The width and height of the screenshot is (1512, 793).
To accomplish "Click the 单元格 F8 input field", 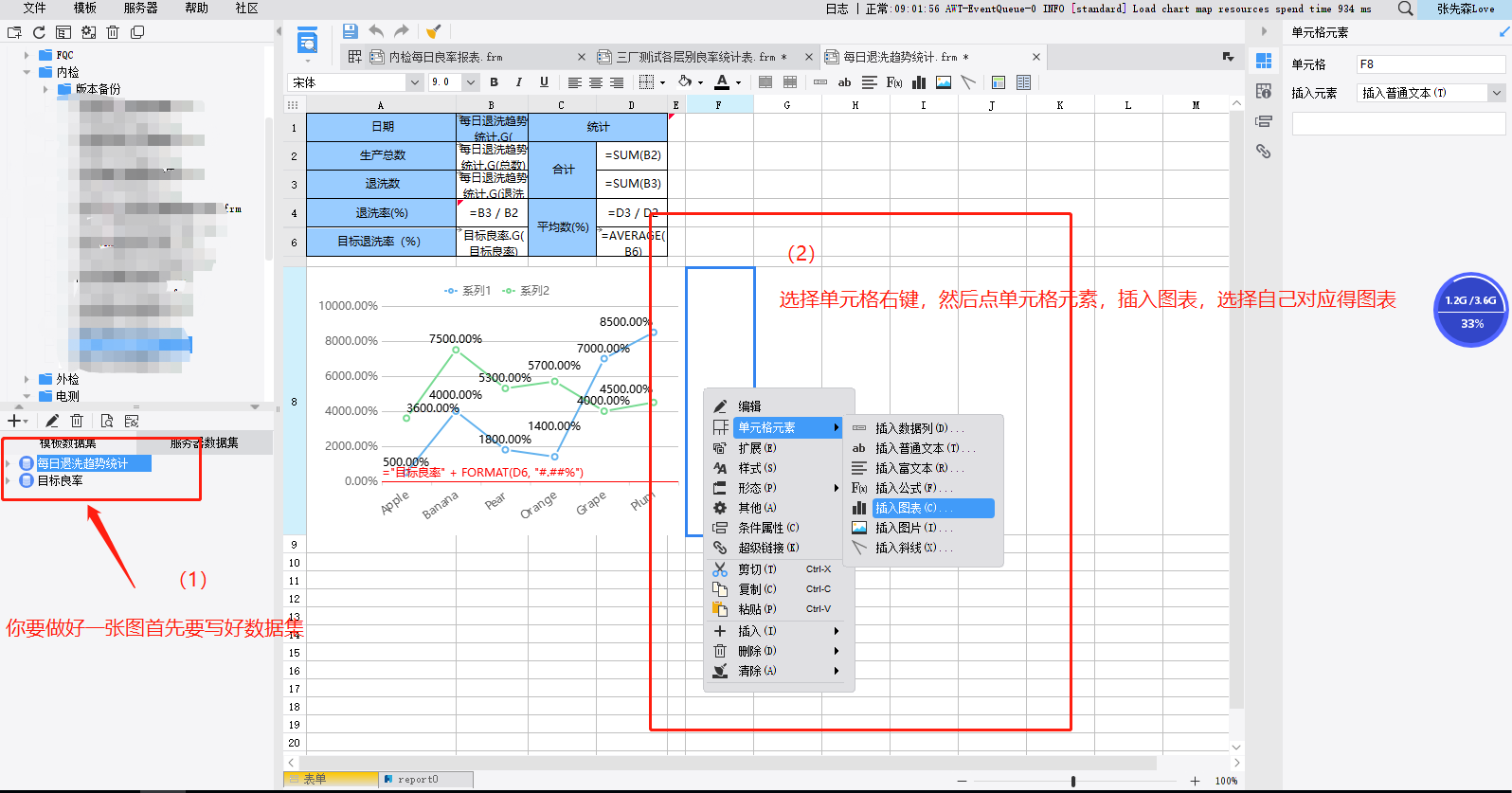I will click(1431, 64).
